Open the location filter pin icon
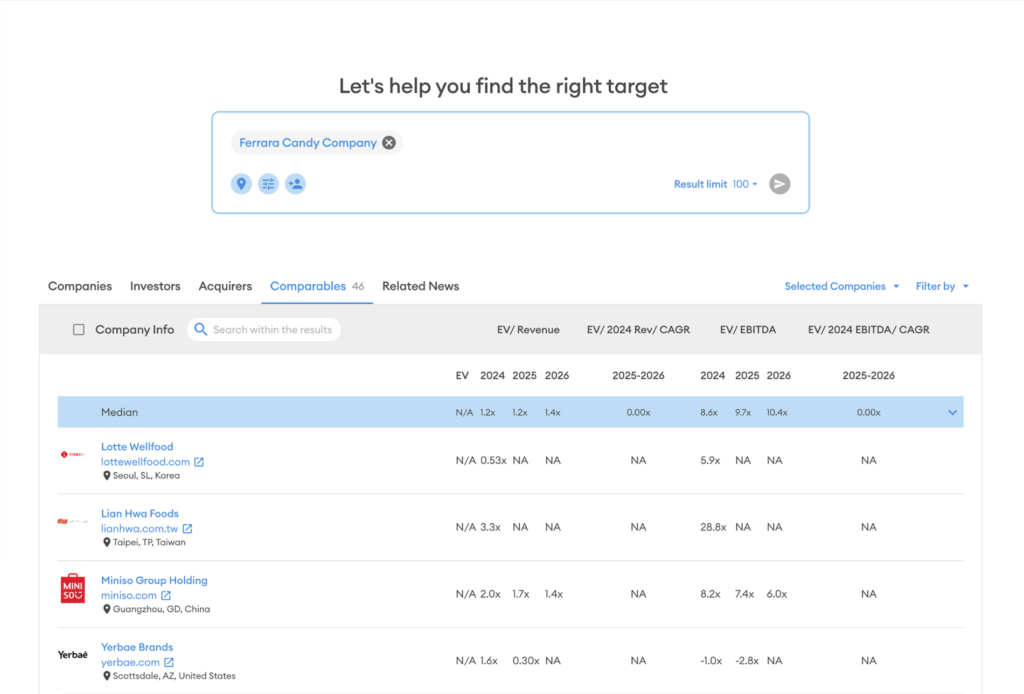 coord(241,184)
